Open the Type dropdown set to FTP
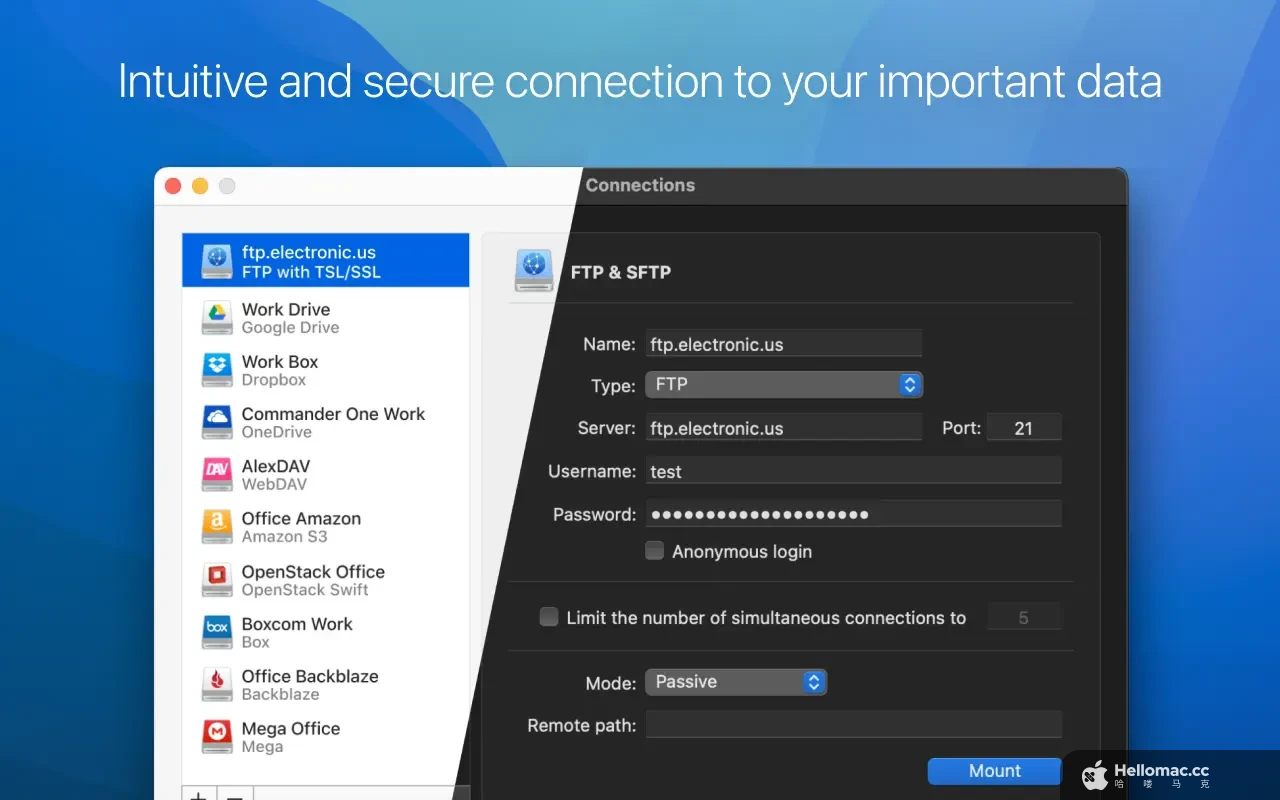This screenshot has width=1280, height=800. click(784, 384)
